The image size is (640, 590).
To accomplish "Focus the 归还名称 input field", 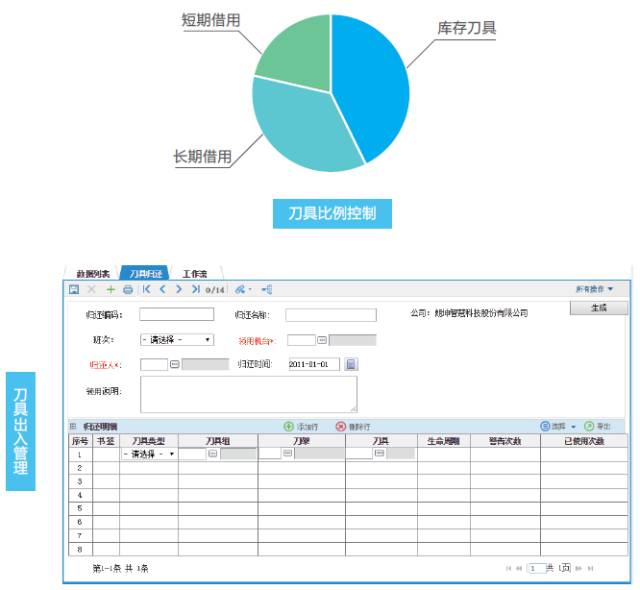I will pyautogui.click(x=331, y=315).
